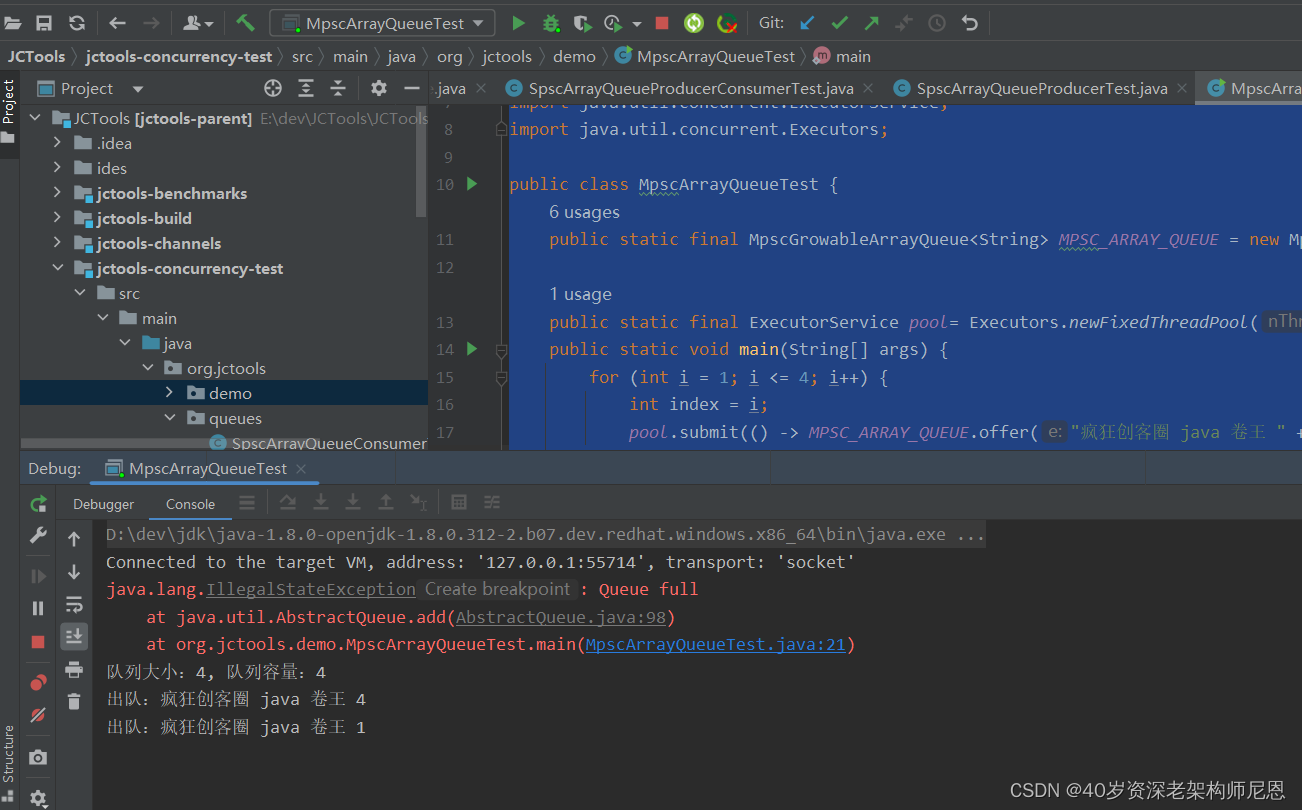Push commits with the green up-right arrow
The height and width of the screenshot is (810, 1302).
[871, 22]
